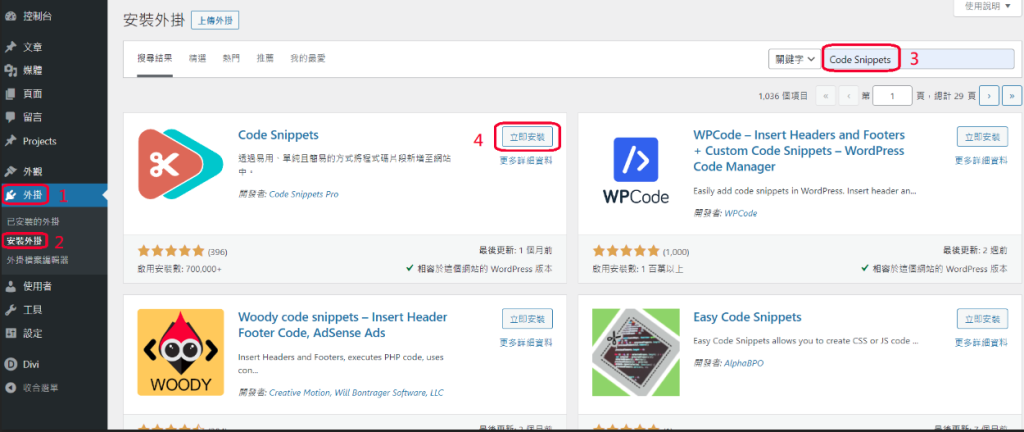This screenshot has width=1024, height=432.
Task: Open the WPCode developer link
Action: coord(741,213)
